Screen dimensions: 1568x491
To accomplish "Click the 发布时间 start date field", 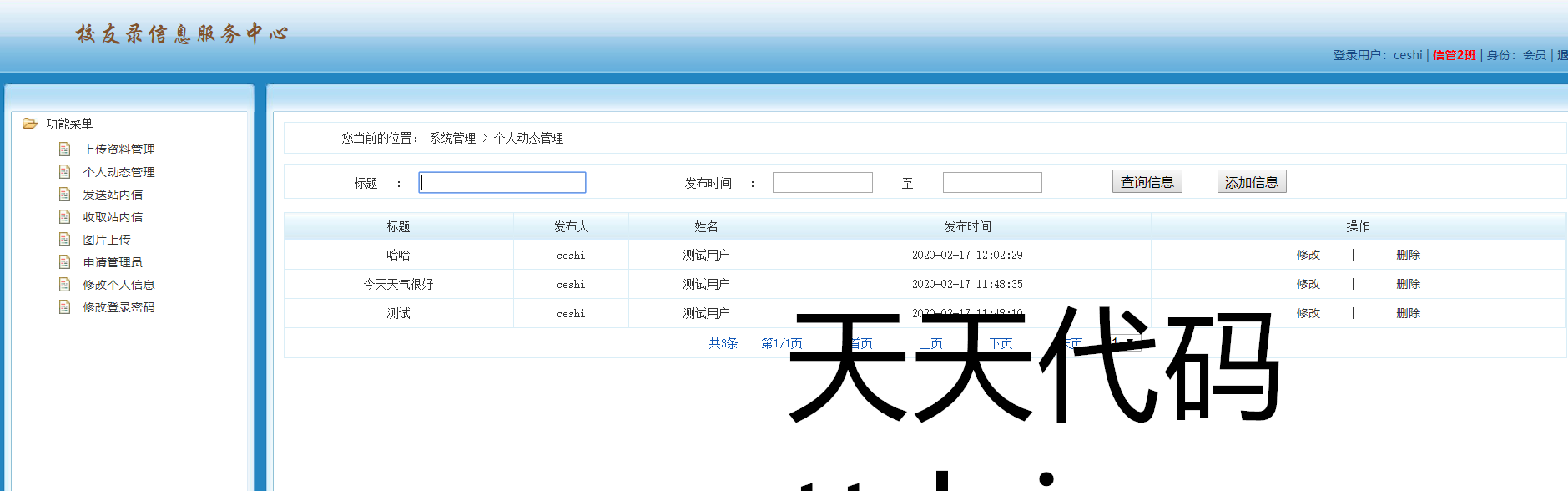I will coord(822,183).
